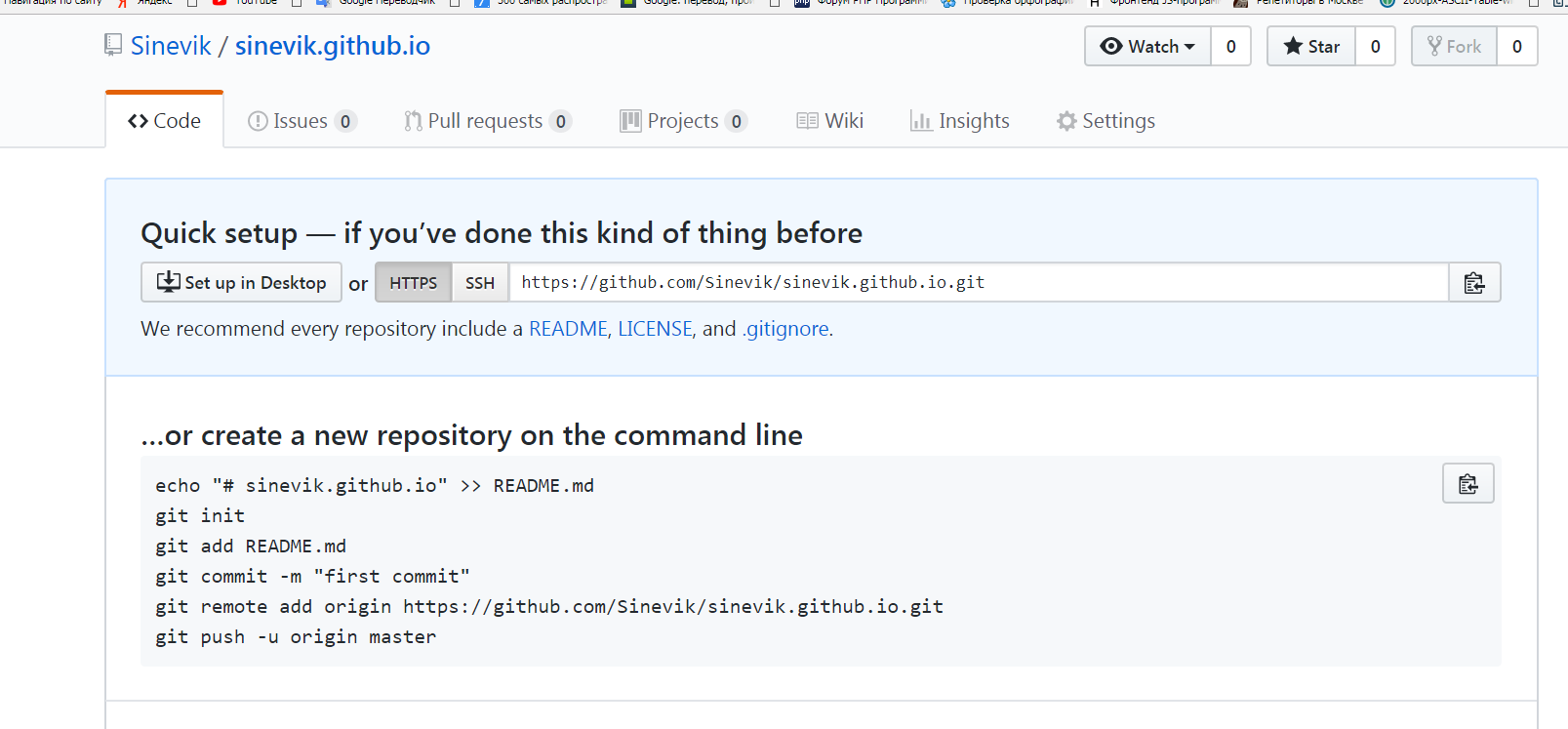Click the Quick setup heading text
The height and width of the screenshot is (729, 1568).
[x=502, y=233]
